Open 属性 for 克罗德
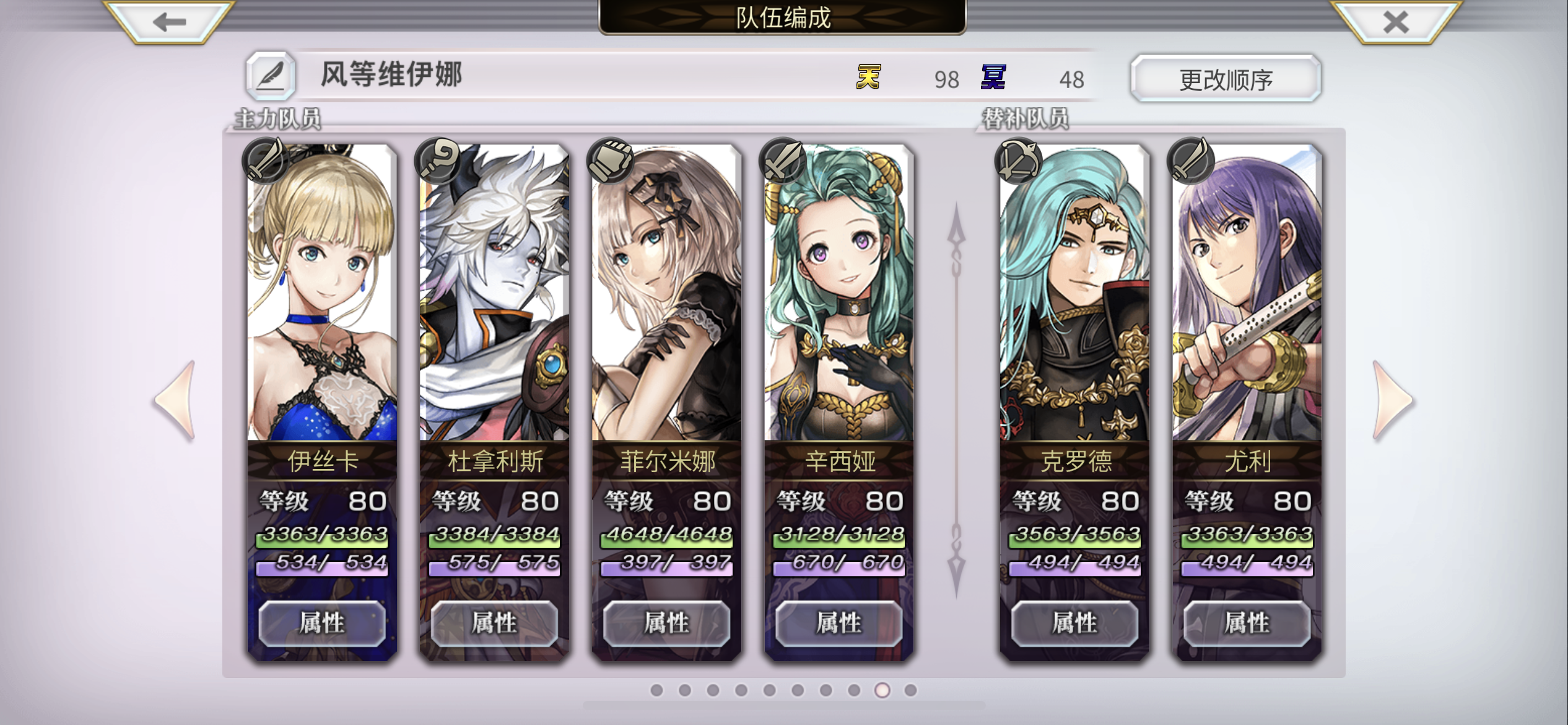This screenshot has width=1568, height=725. click(x=1074, y=623)
